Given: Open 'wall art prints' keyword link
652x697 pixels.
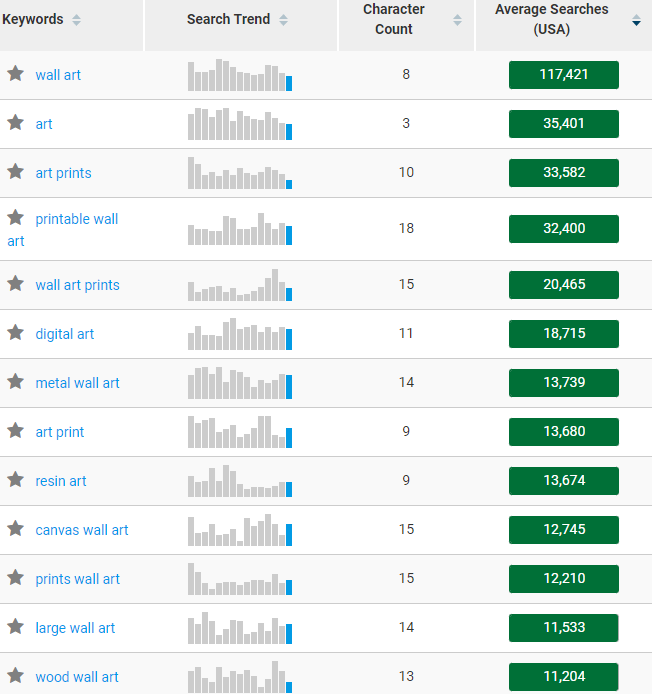Looking at the screenshot, I should coord(77,285).
